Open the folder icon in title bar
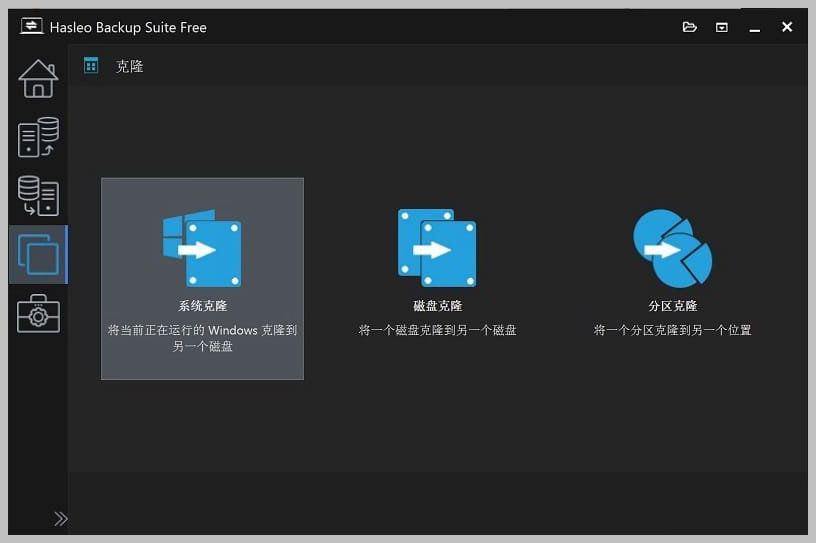This screenshot has height=543, width=816. coord(689,27)
